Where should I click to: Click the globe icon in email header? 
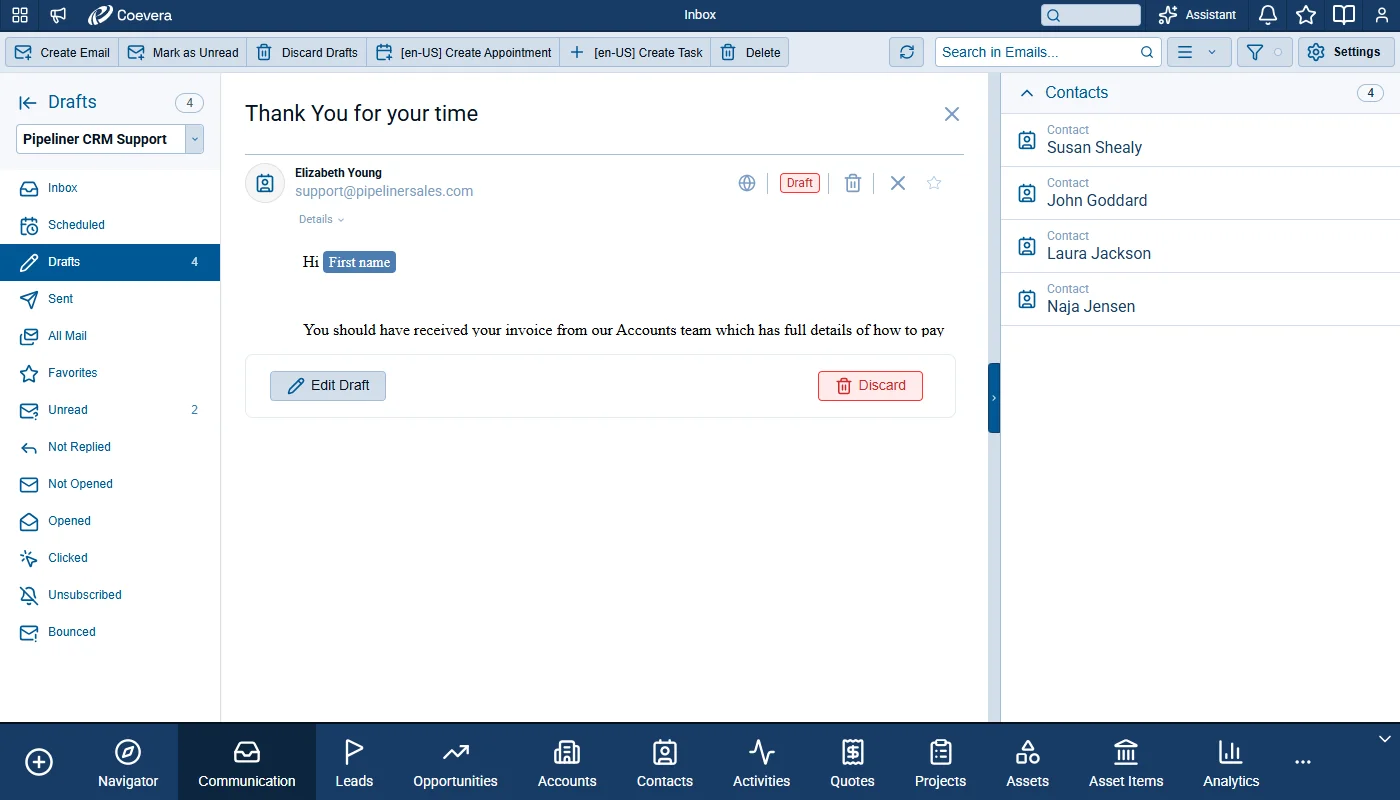[747, 183]
